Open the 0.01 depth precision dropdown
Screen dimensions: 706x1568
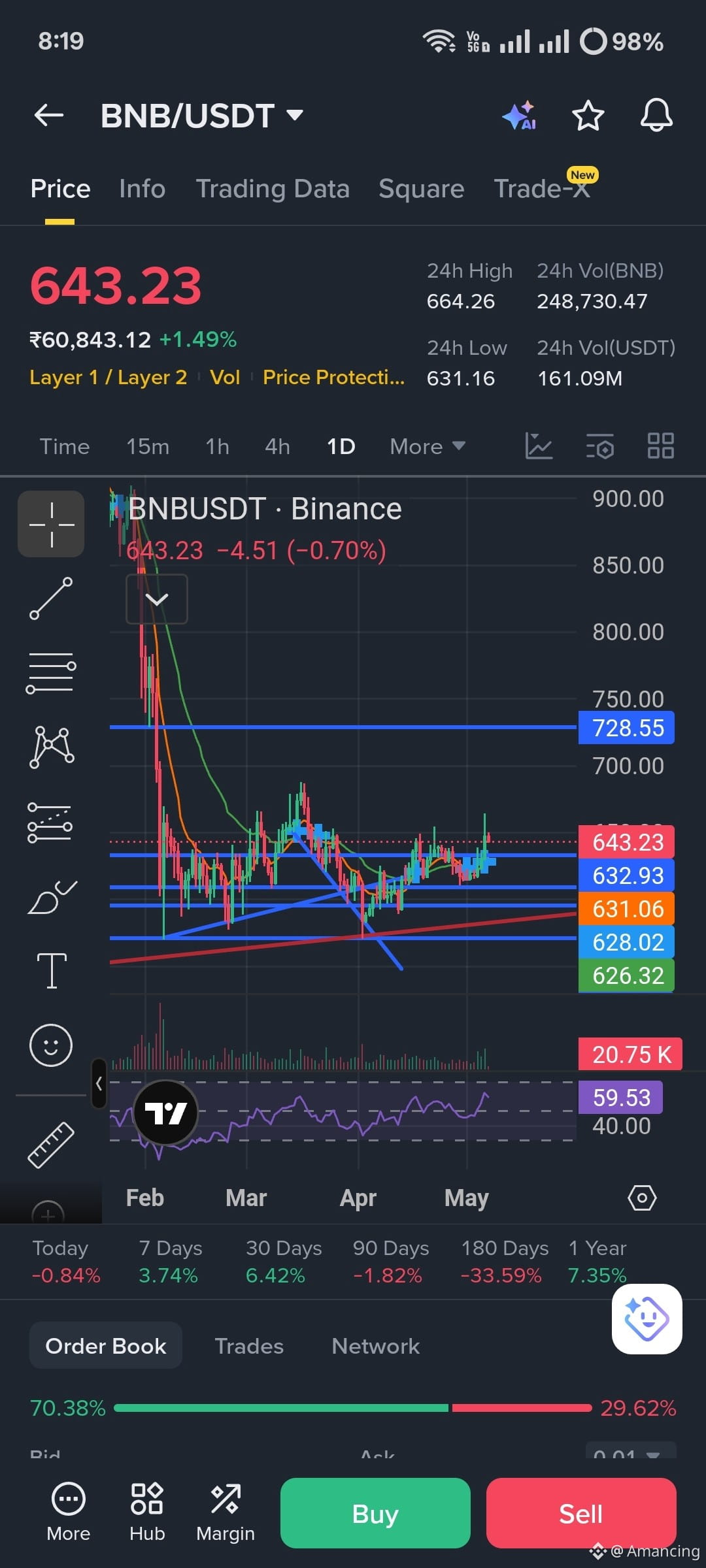pyautogui.click(x=630, y=1452)
